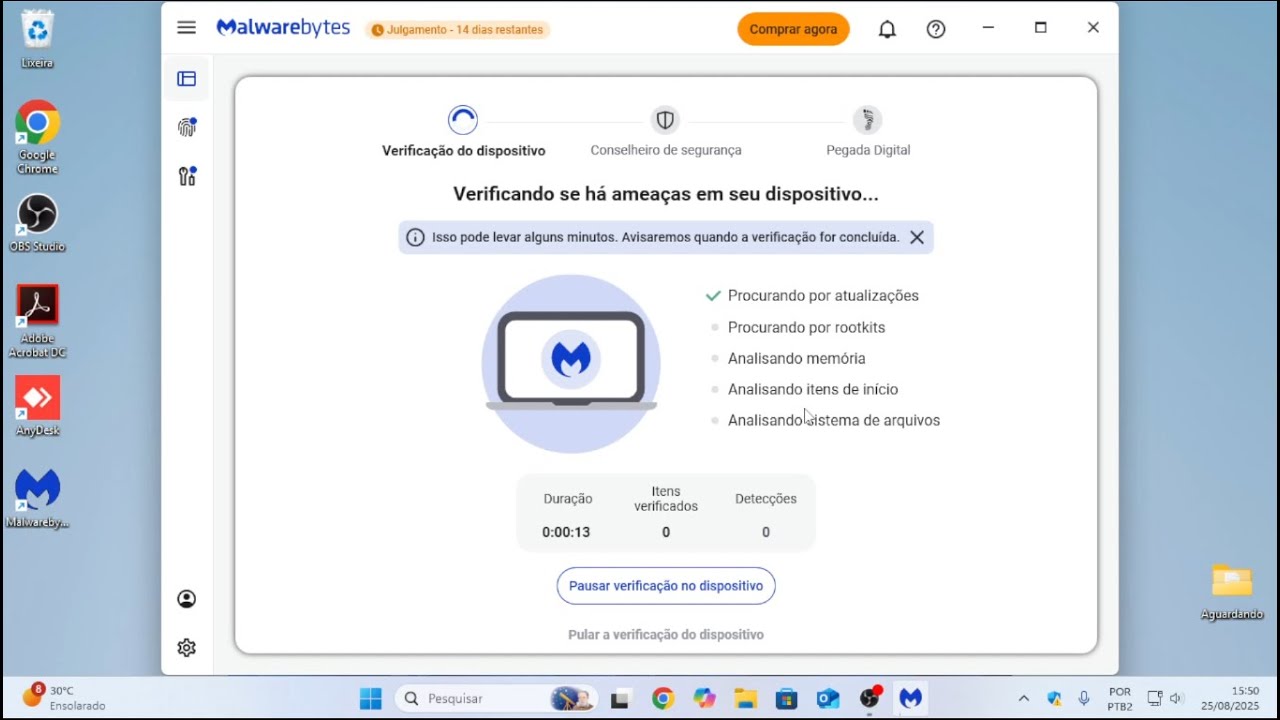Open the account profile icon in sidebar
The width and height of the screenshot is (1280, 720).
tap(186, 599)
